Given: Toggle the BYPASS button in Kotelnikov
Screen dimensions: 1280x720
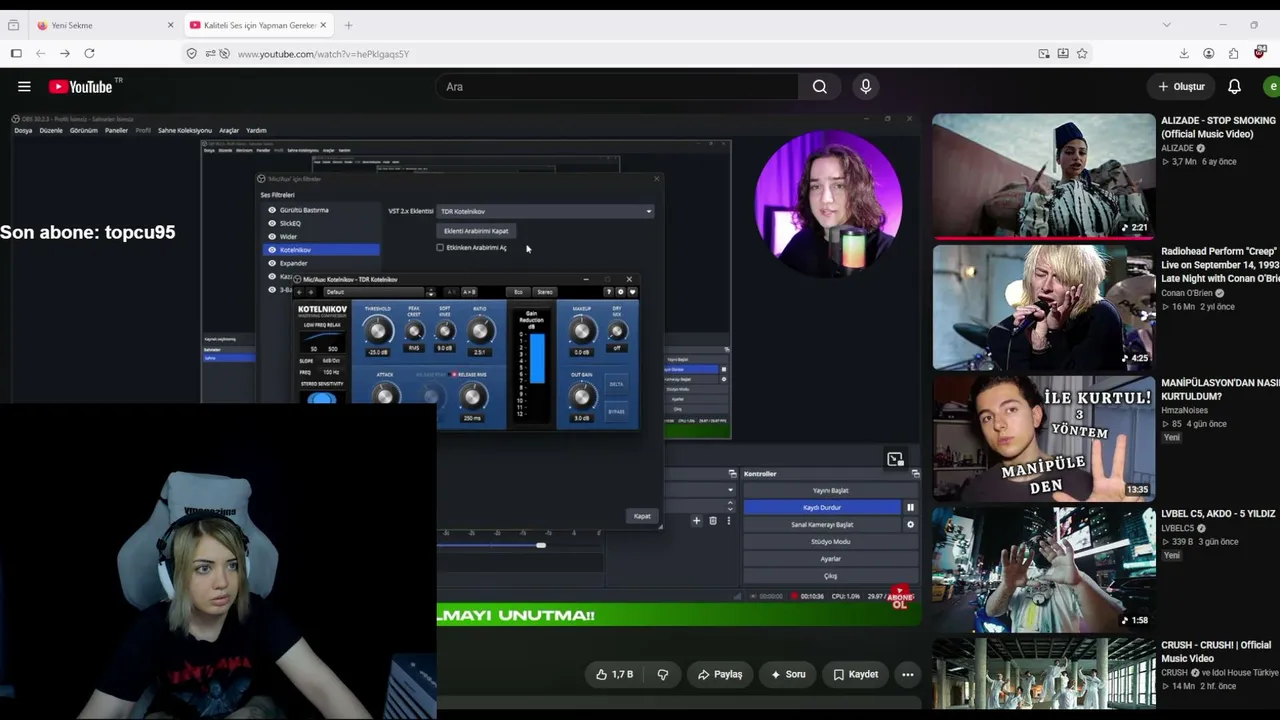Looking at the screenshot, I should 617,411.
